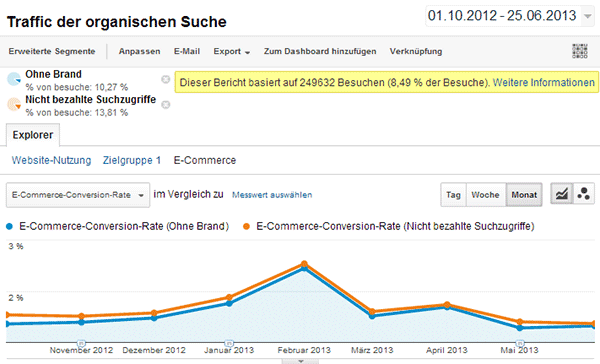
Task: Click Messwert auswählen link
Action: point(272,195)
